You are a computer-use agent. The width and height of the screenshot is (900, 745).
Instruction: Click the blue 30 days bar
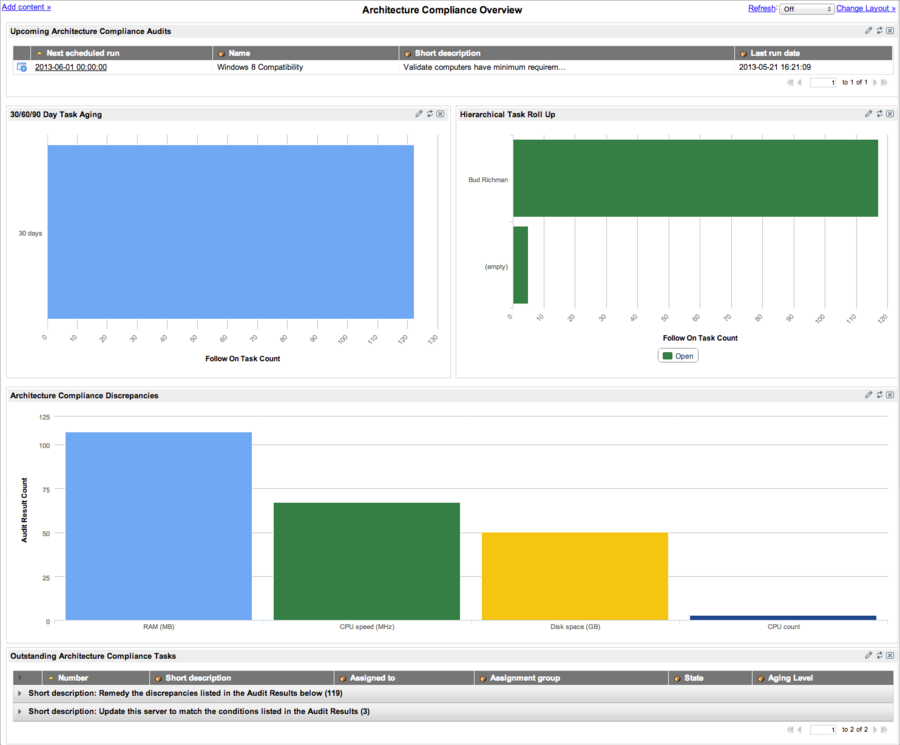pyautogui.click(x=231, y=232)
